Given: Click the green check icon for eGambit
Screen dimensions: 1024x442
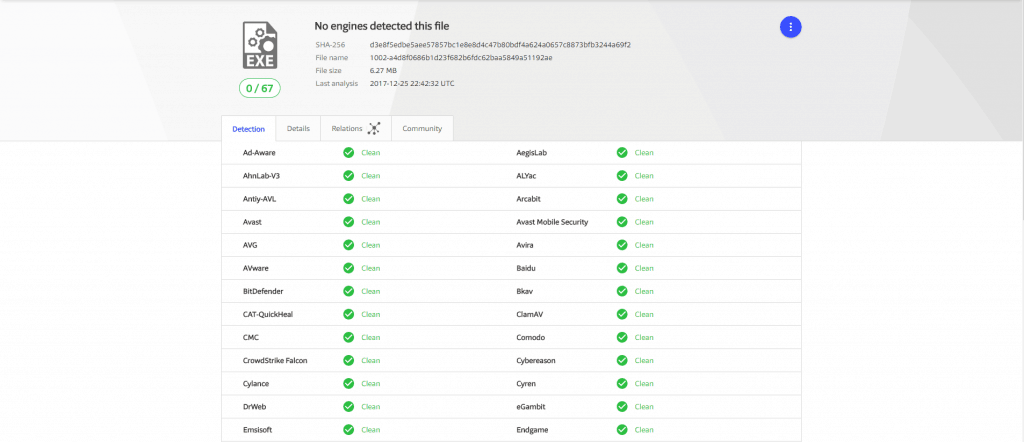Looking at the screenshot, I should point(622,407).
